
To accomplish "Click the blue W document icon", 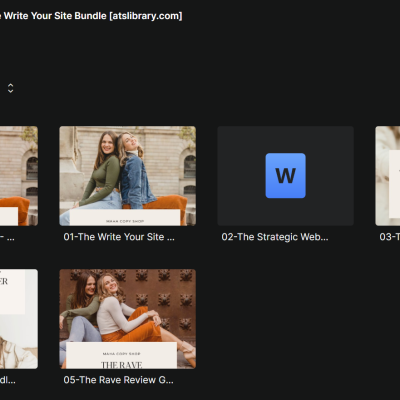I will (x=285, y=176).
